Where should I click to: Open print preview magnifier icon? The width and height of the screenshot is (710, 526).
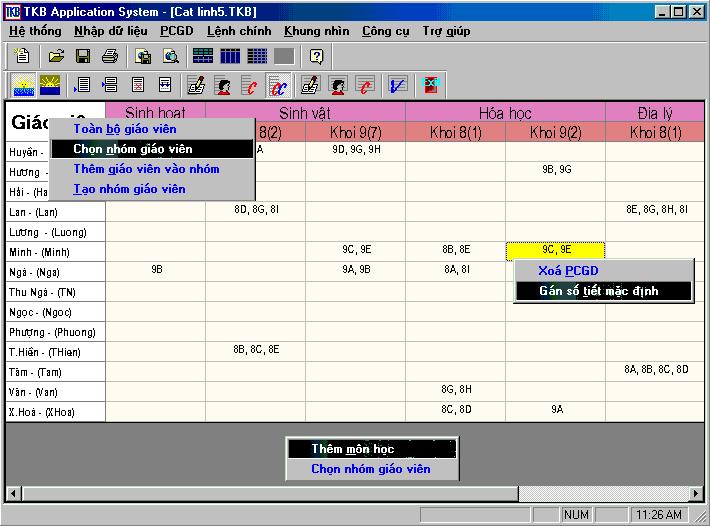point(171,56)
